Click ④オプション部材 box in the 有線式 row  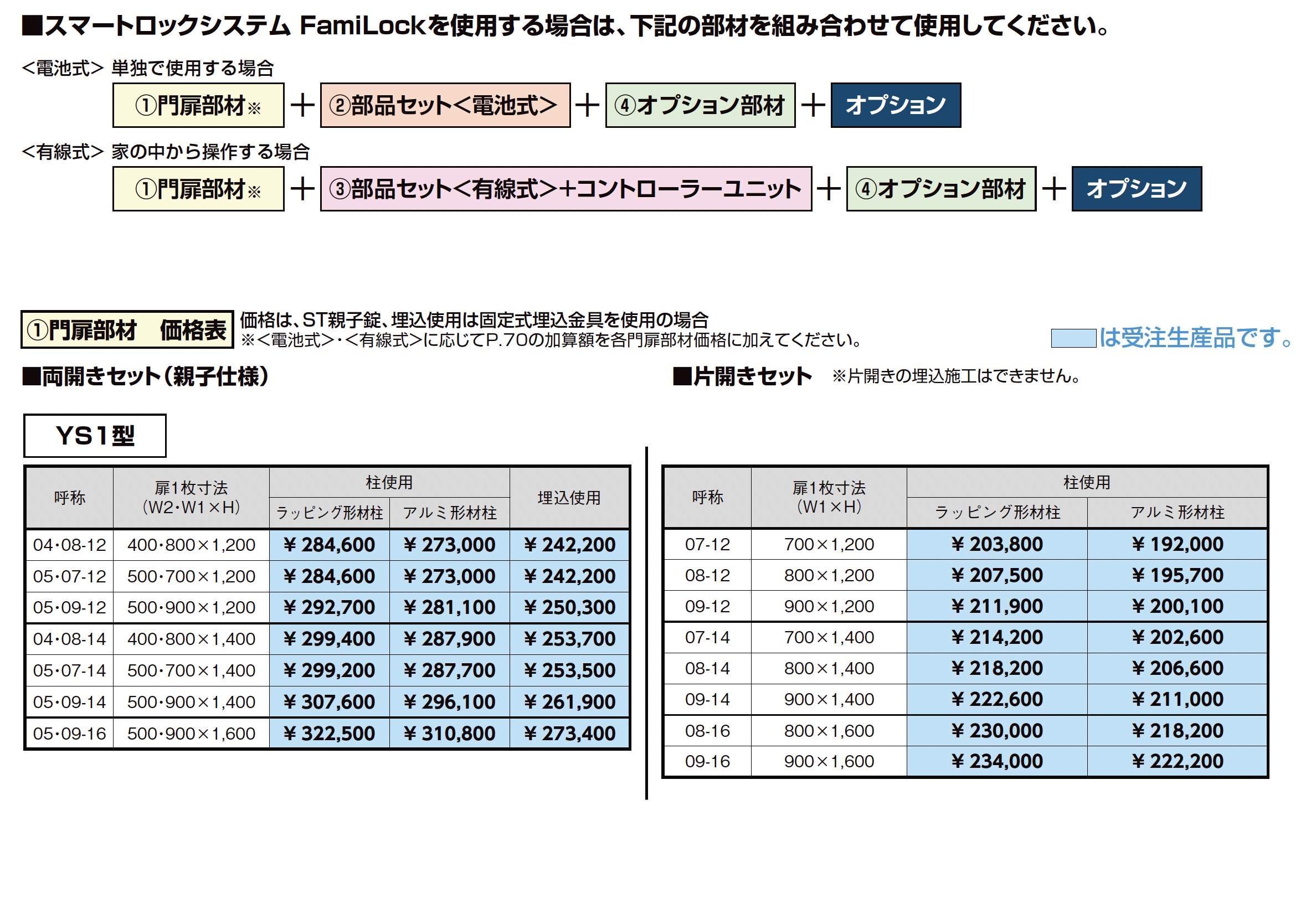940,189
